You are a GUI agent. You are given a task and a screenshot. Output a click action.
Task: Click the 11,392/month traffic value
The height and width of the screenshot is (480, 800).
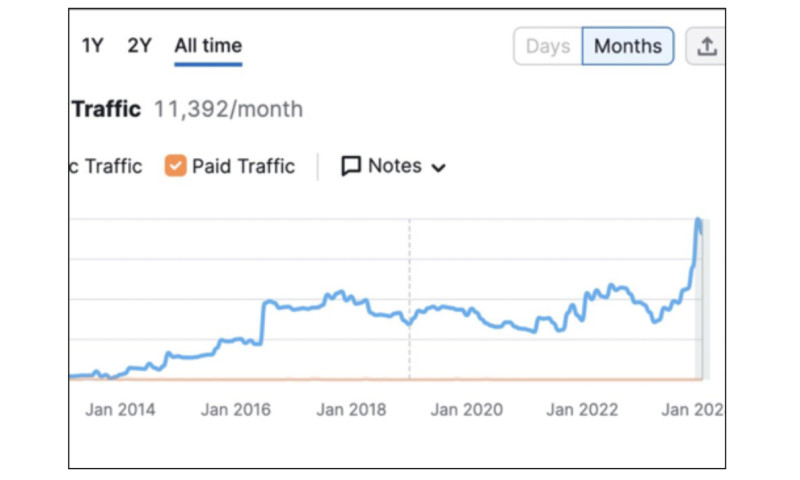(x=228, y=109)
